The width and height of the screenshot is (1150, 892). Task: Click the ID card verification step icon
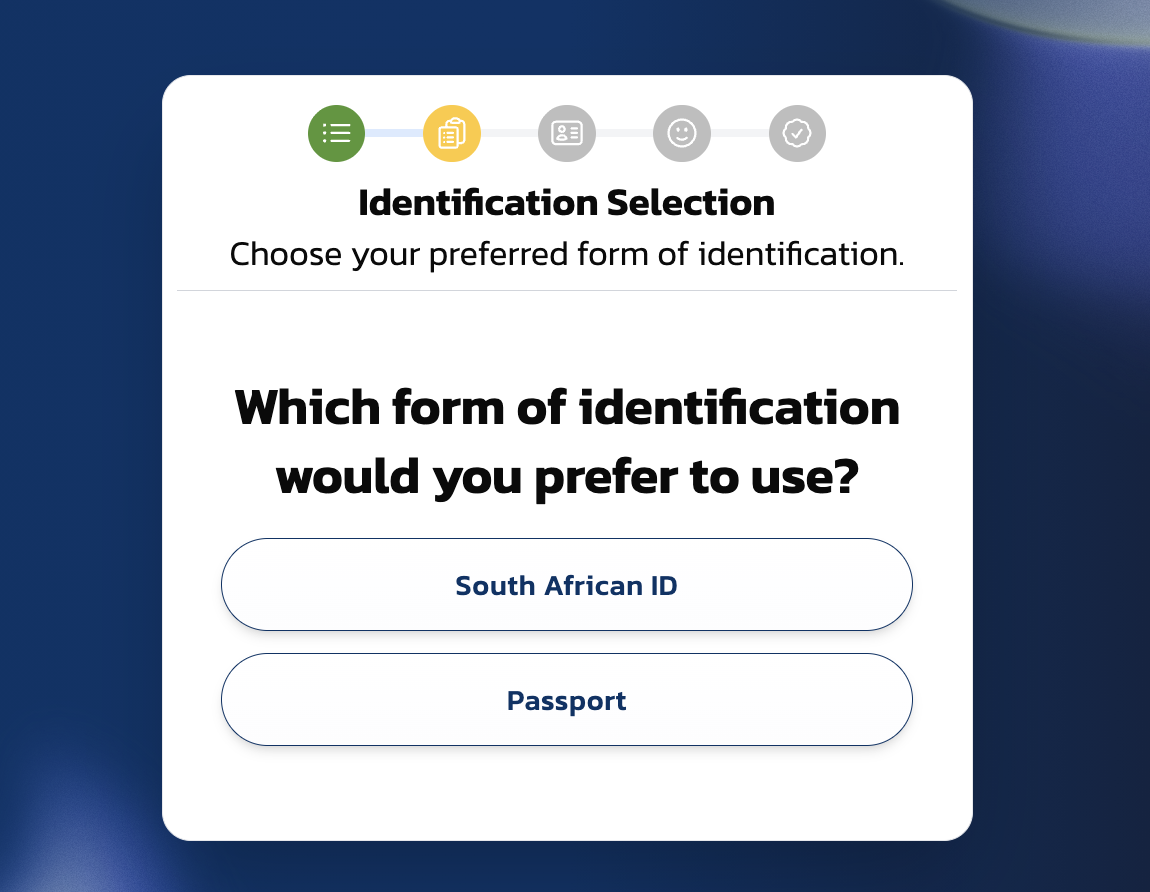[567, 133]
